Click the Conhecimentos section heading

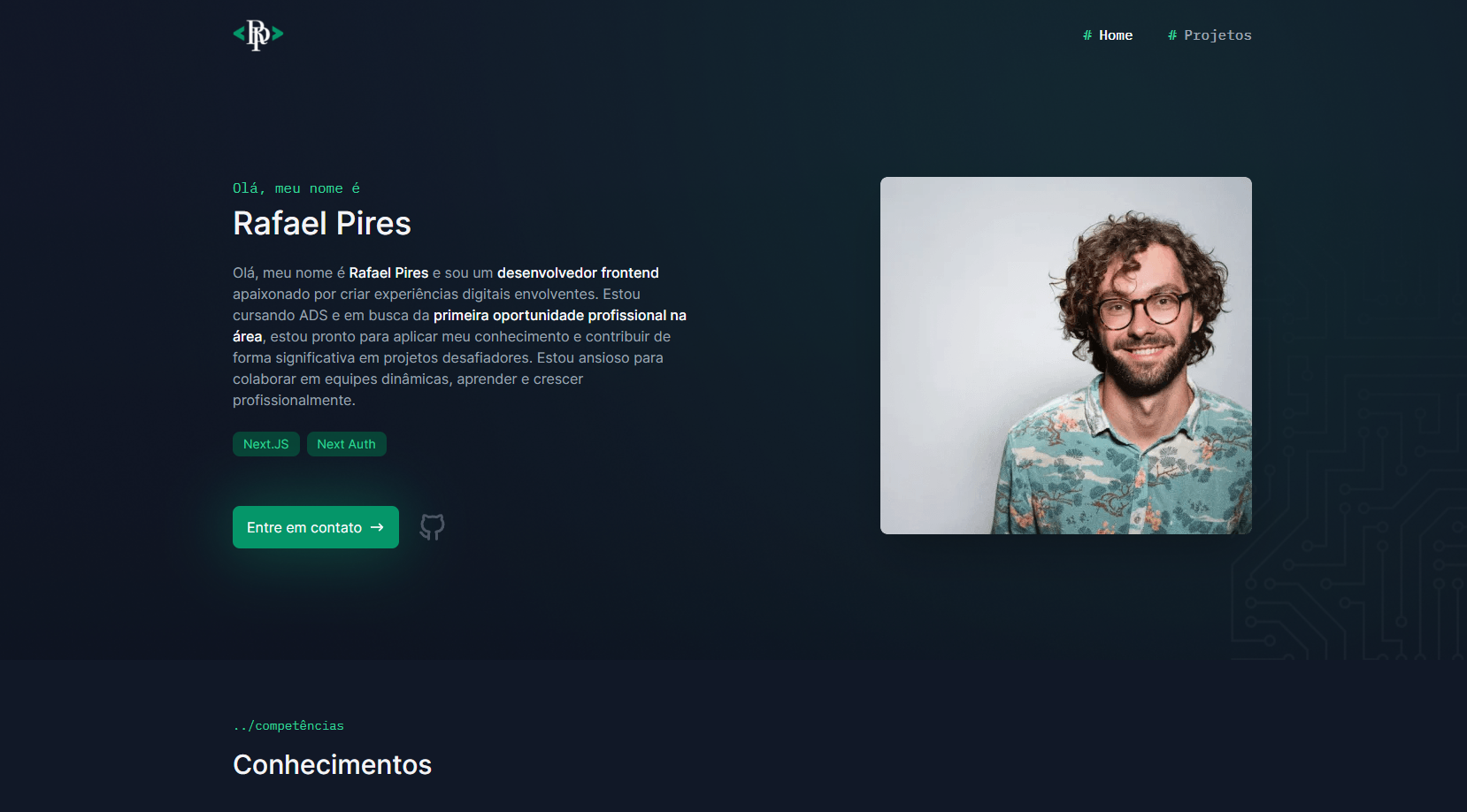[x=333, y=764]
